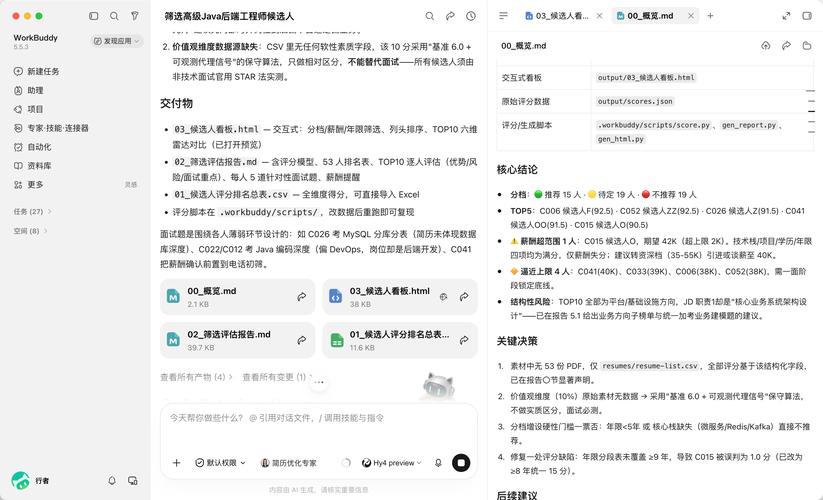Share the 00_概览.md file card

[302, 297]
